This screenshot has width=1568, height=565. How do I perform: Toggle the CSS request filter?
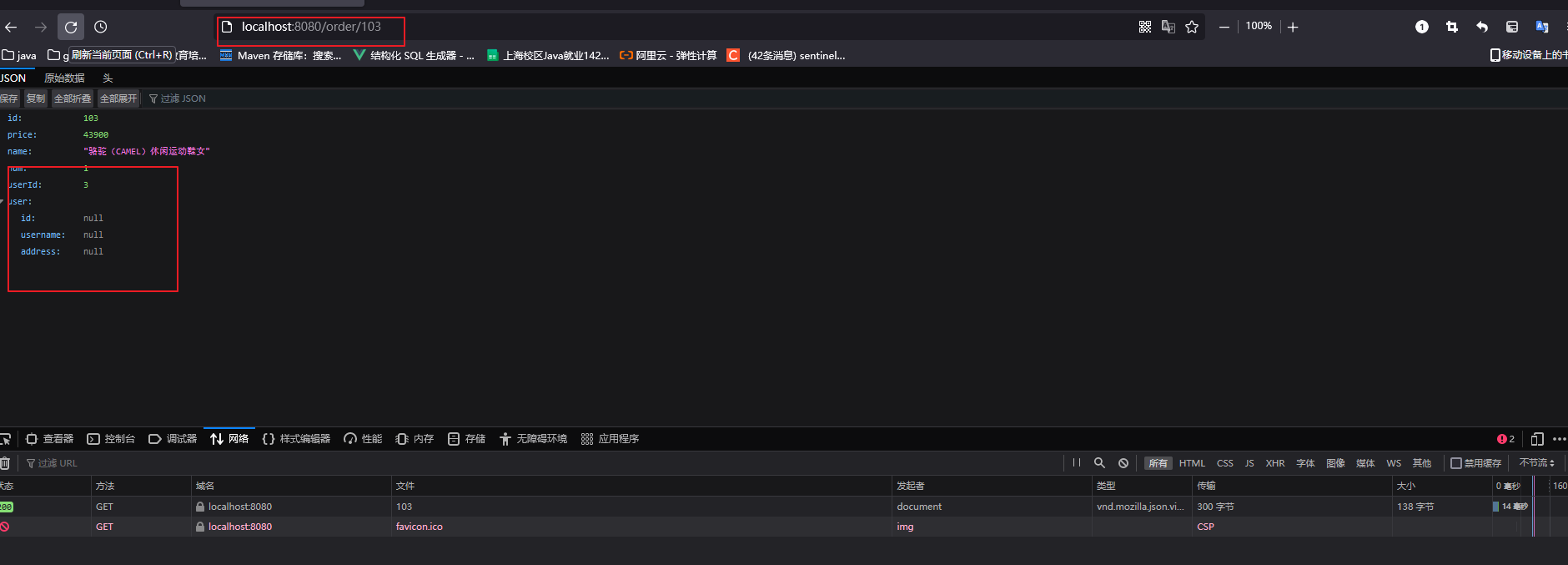tap(1224, 463)
